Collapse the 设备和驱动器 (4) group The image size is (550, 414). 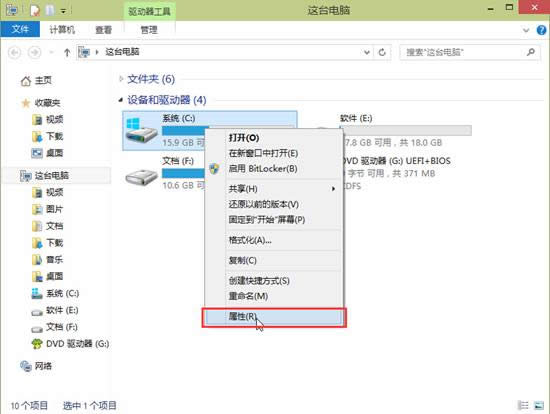coord(121,100)
